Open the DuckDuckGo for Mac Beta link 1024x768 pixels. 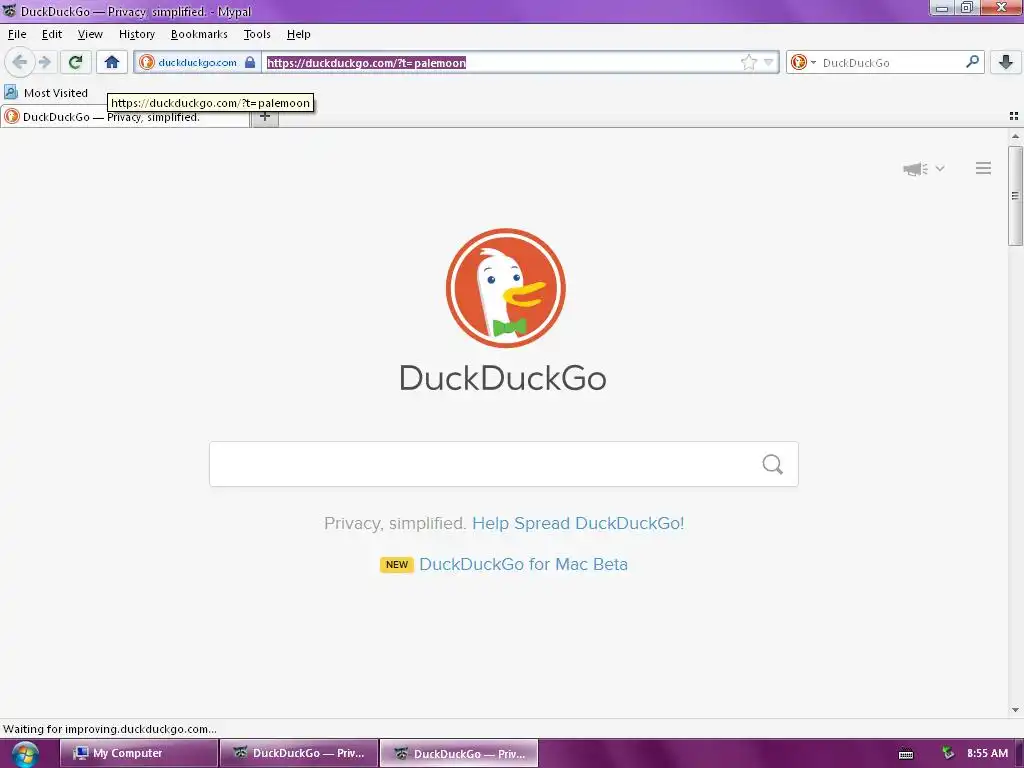pos(523,564)
